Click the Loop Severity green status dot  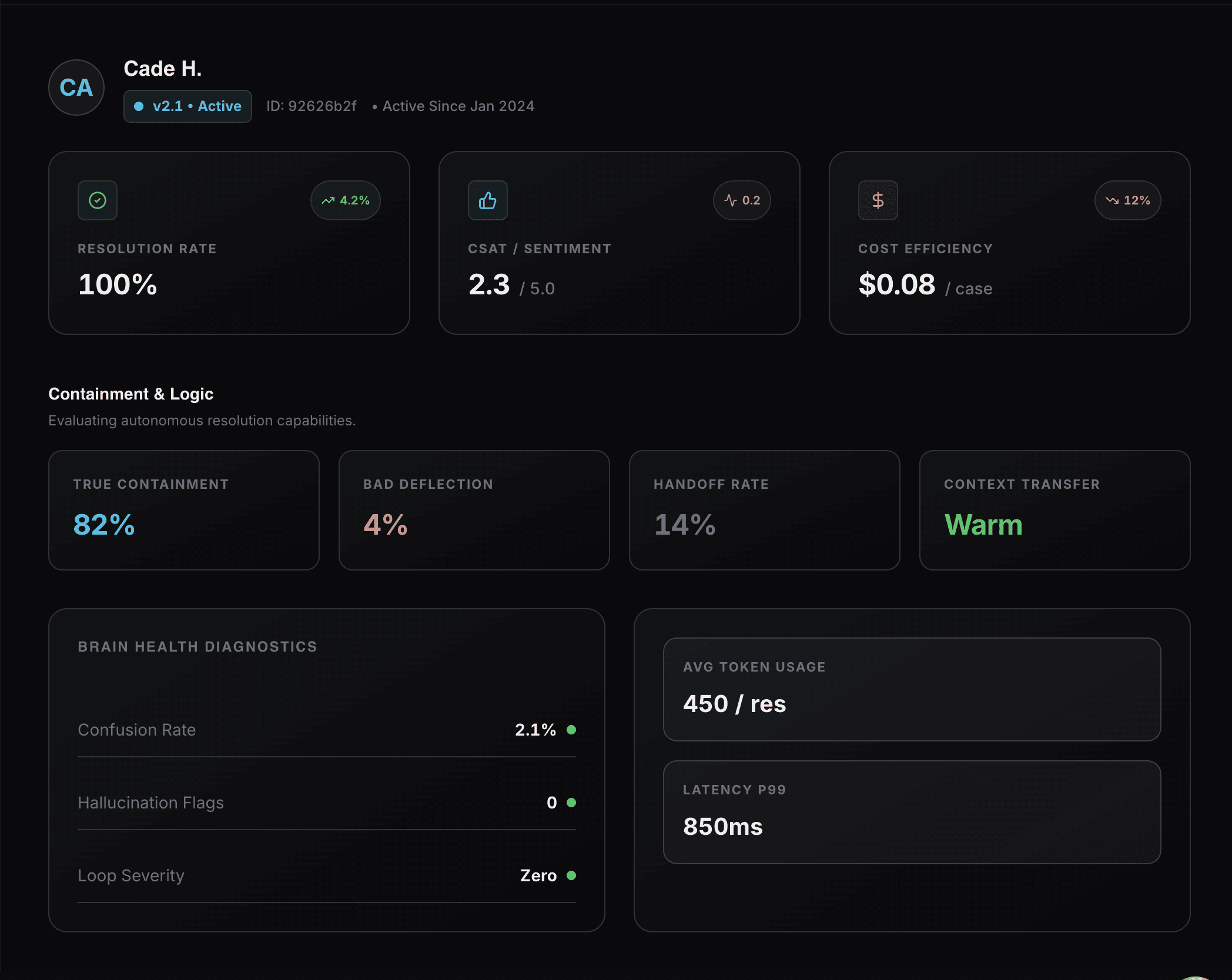pos(571,875)
